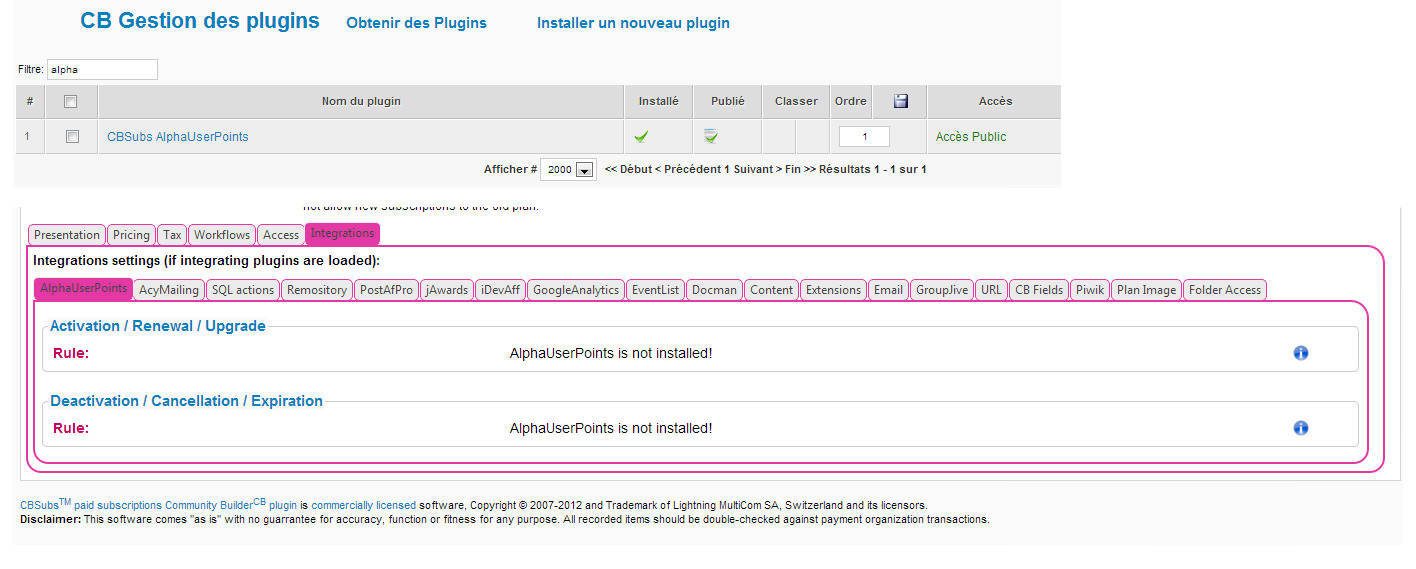This screenshot has width=1416, height=569.
Task: Click the green Installed checkmark icon
Action: click(x=641, y=137)
